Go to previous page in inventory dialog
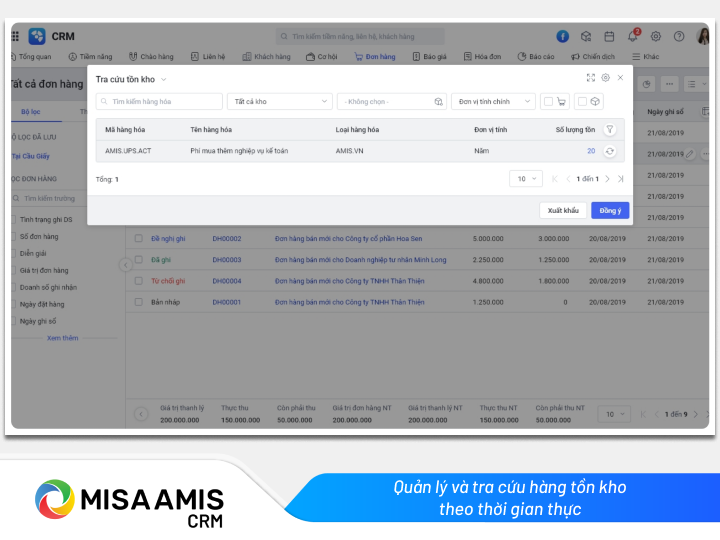 pos(568,179)
